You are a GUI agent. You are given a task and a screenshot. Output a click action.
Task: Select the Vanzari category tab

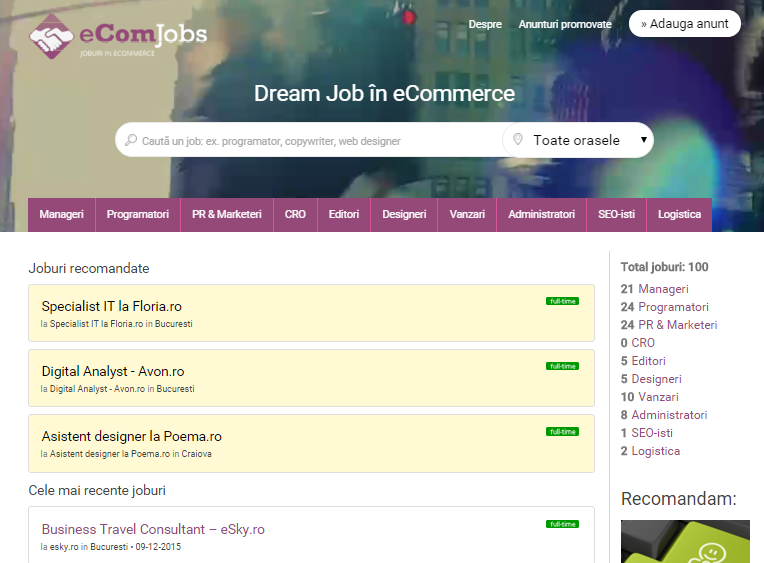467,214
